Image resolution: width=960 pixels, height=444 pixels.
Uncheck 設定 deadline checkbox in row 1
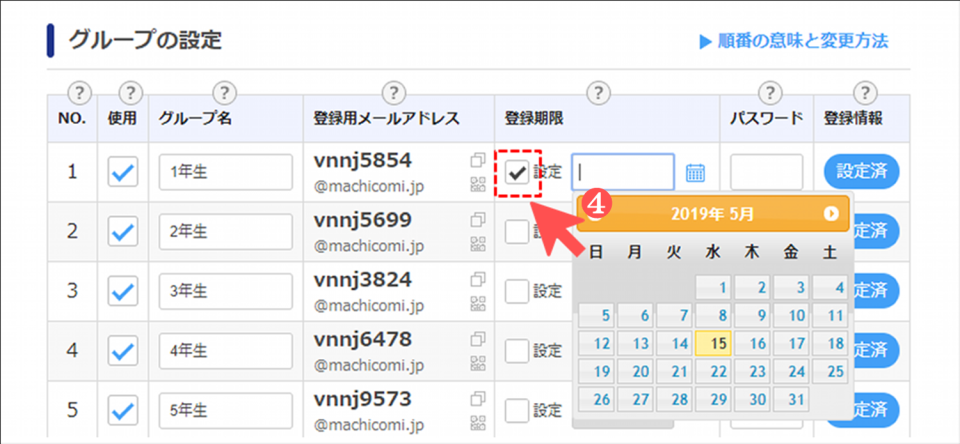pos(517,172)
